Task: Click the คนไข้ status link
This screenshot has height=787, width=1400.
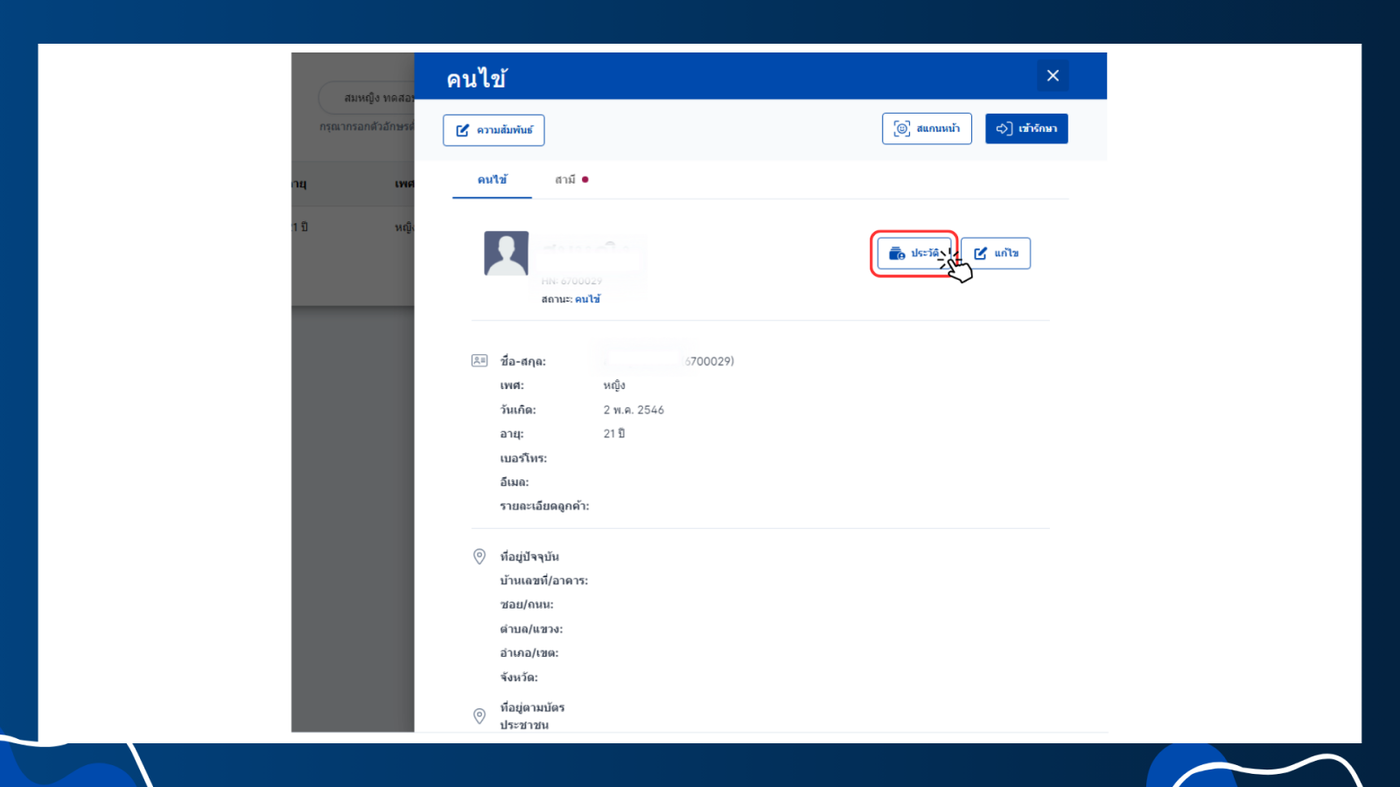Action: click(x=587, y=299)
